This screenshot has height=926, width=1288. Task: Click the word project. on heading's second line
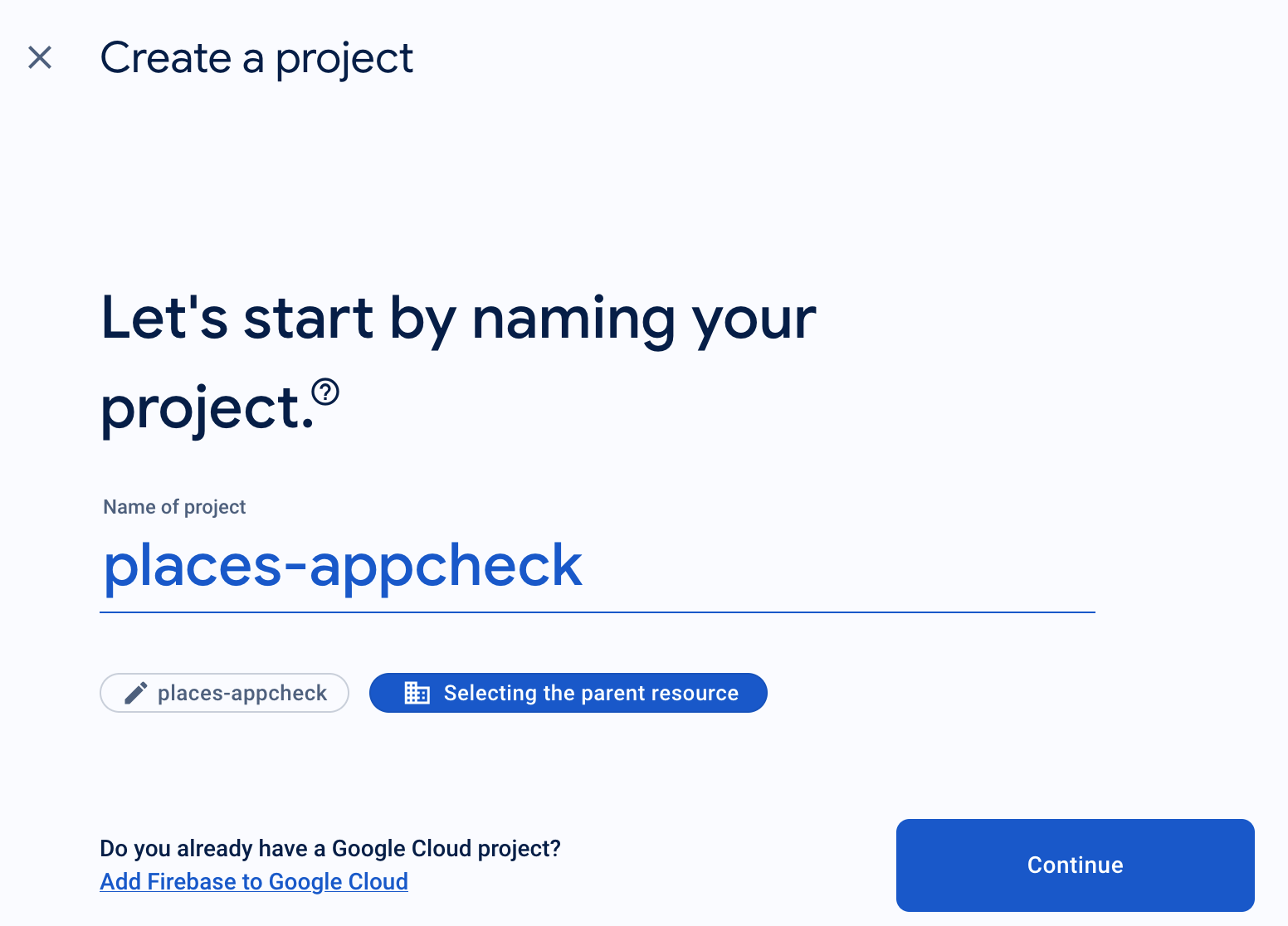207,410
